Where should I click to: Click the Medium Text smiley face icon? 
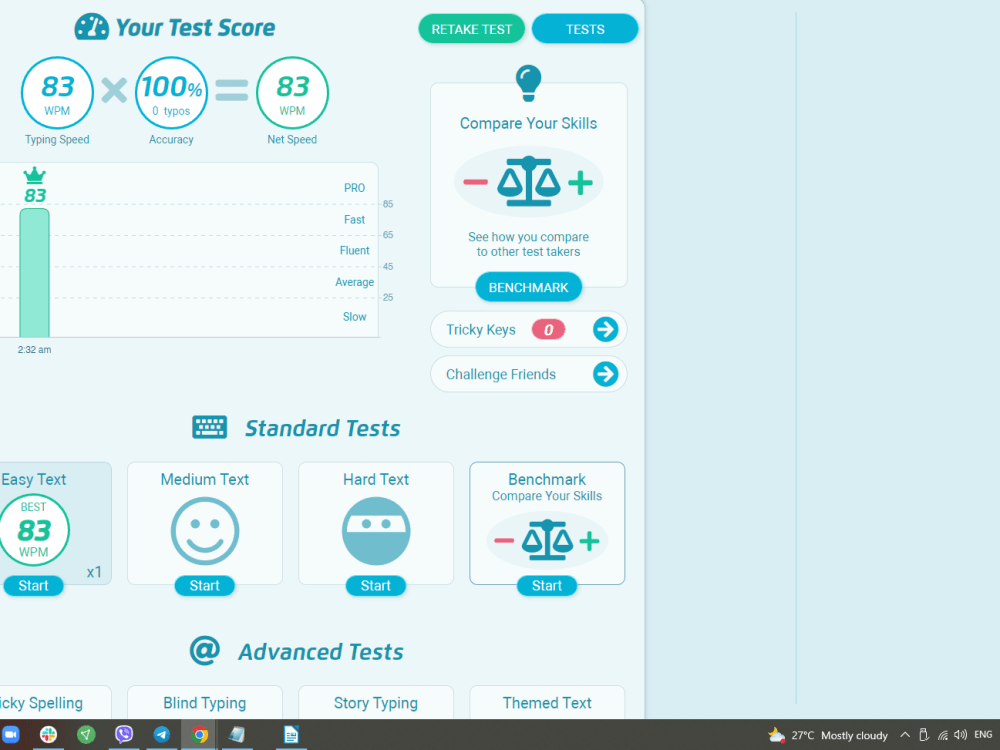pyautogui.click(x=205, y=531)
